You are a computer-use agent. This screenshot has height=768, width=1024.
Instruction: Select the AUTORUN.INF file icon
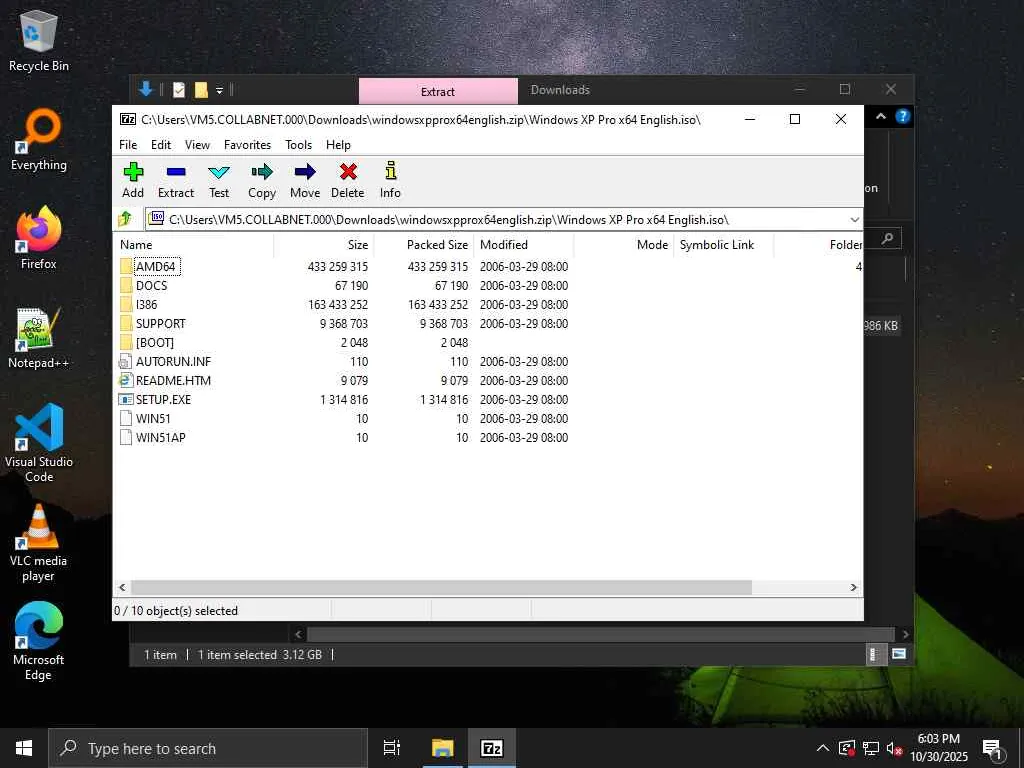(126, 361)
